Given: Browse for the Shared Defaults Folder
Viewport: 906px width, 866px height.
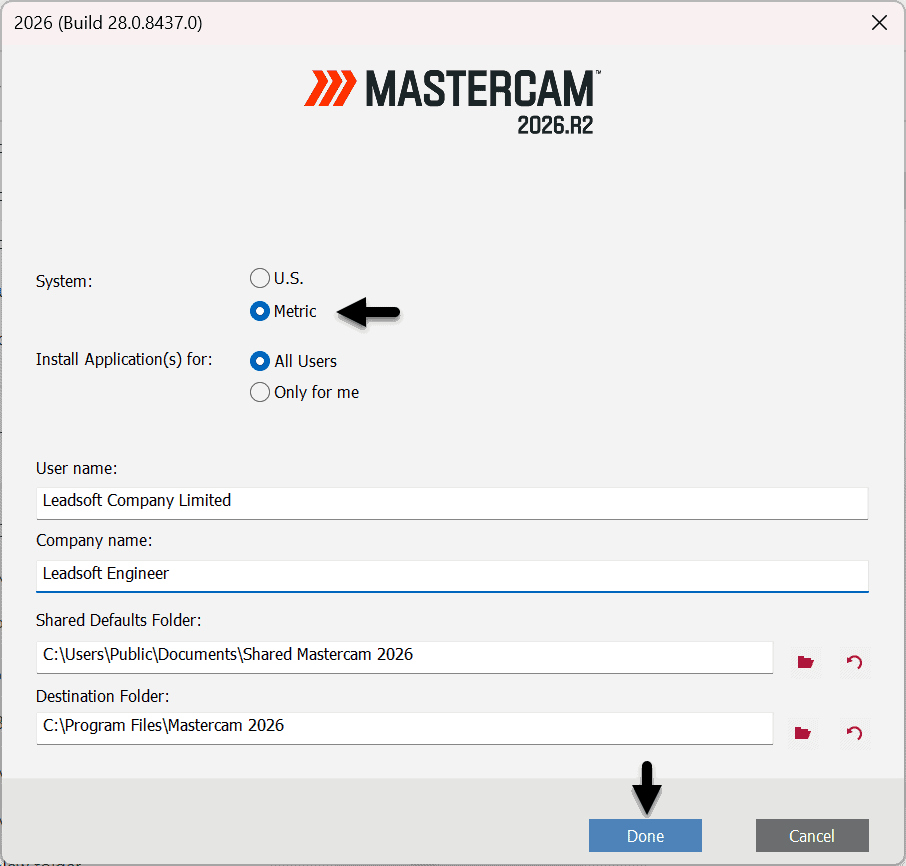Looking at the screenshot, I should (805, 661).
